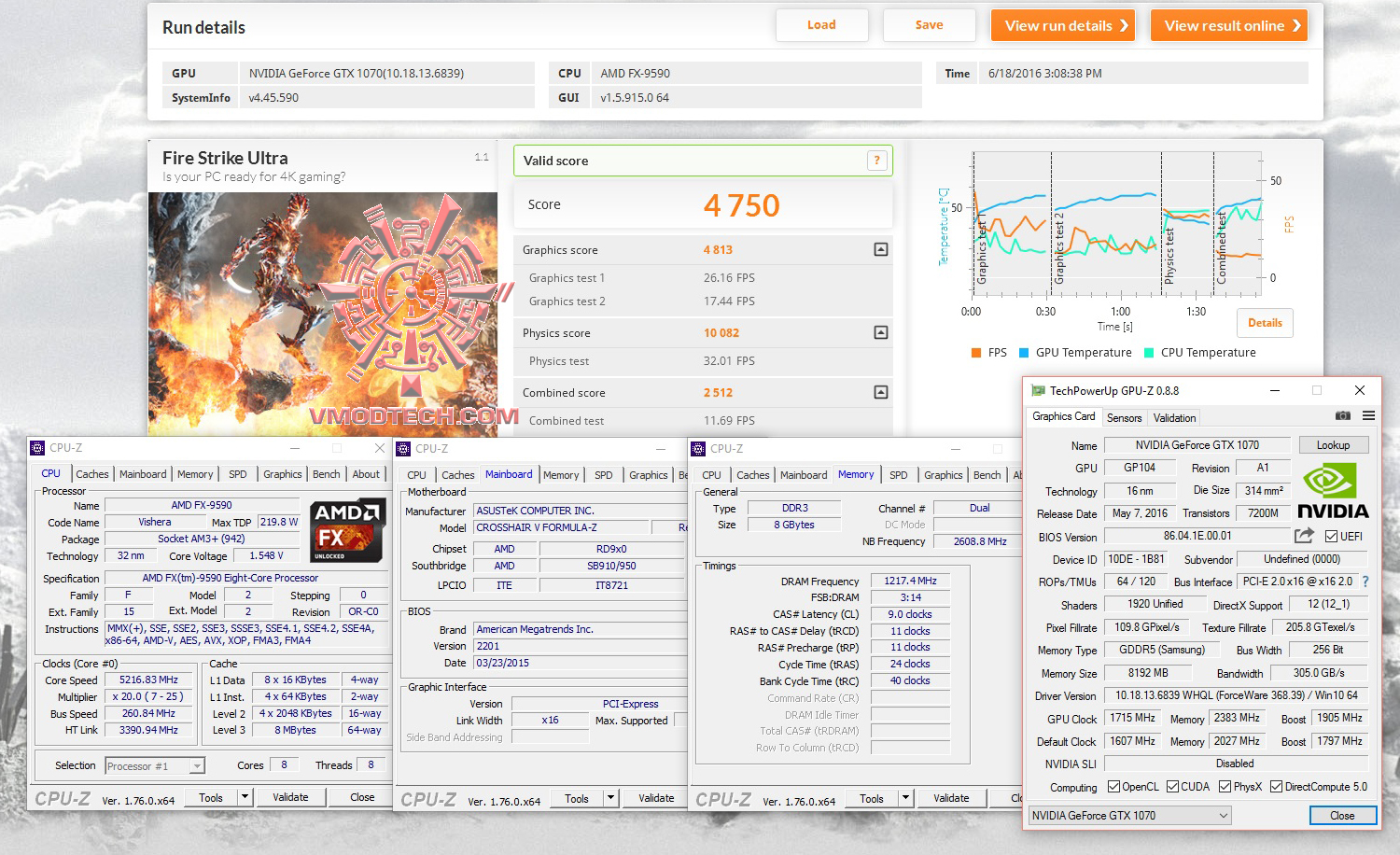1400x855 pixels.
Task: Click the title bar icon of the CPU-Z Memory window
Action: pyautogui.click(x=698, y=449)
